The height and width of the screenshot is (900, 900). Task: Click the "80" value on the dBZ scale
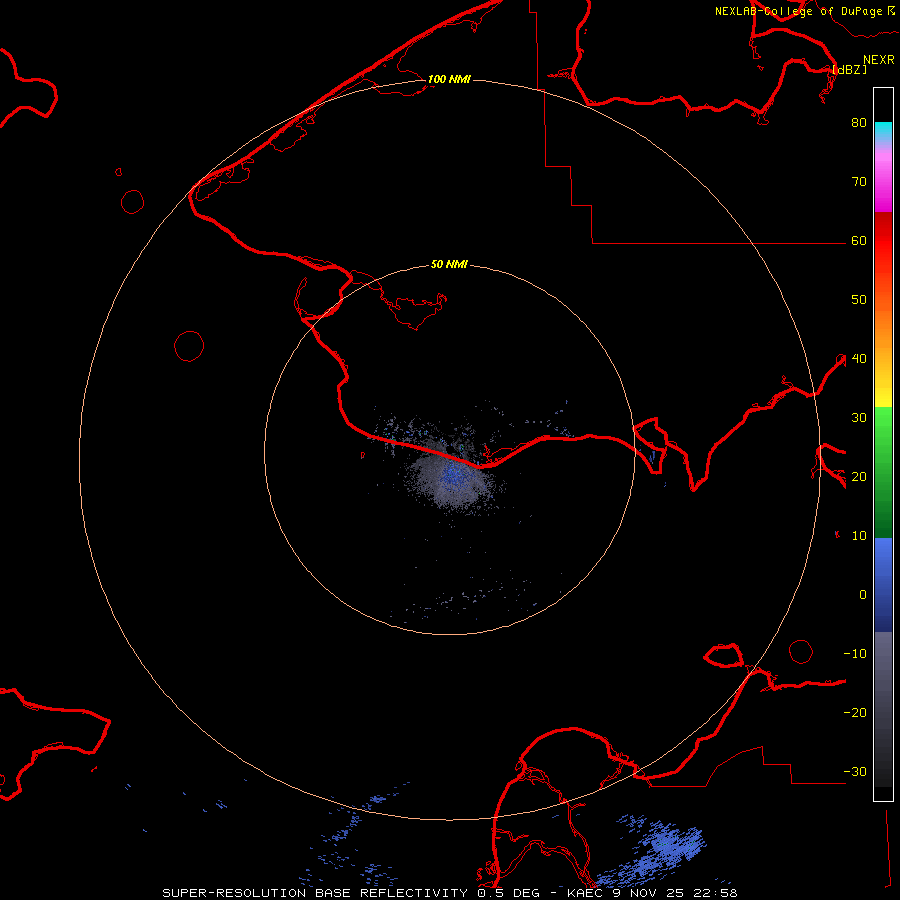[x=859, y=122]
